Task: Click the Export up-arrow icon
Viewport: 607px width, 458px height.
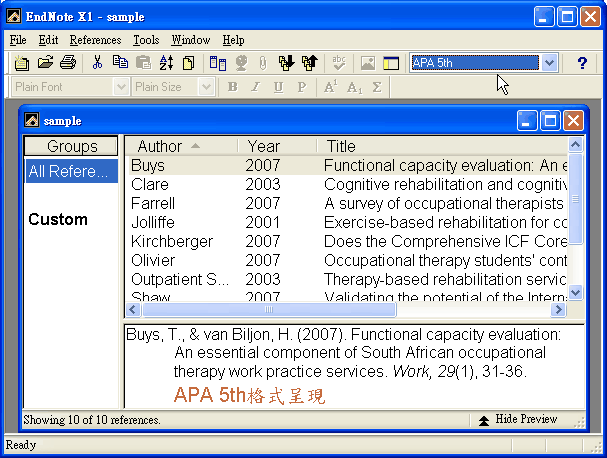Action: (x=310, y=63)
